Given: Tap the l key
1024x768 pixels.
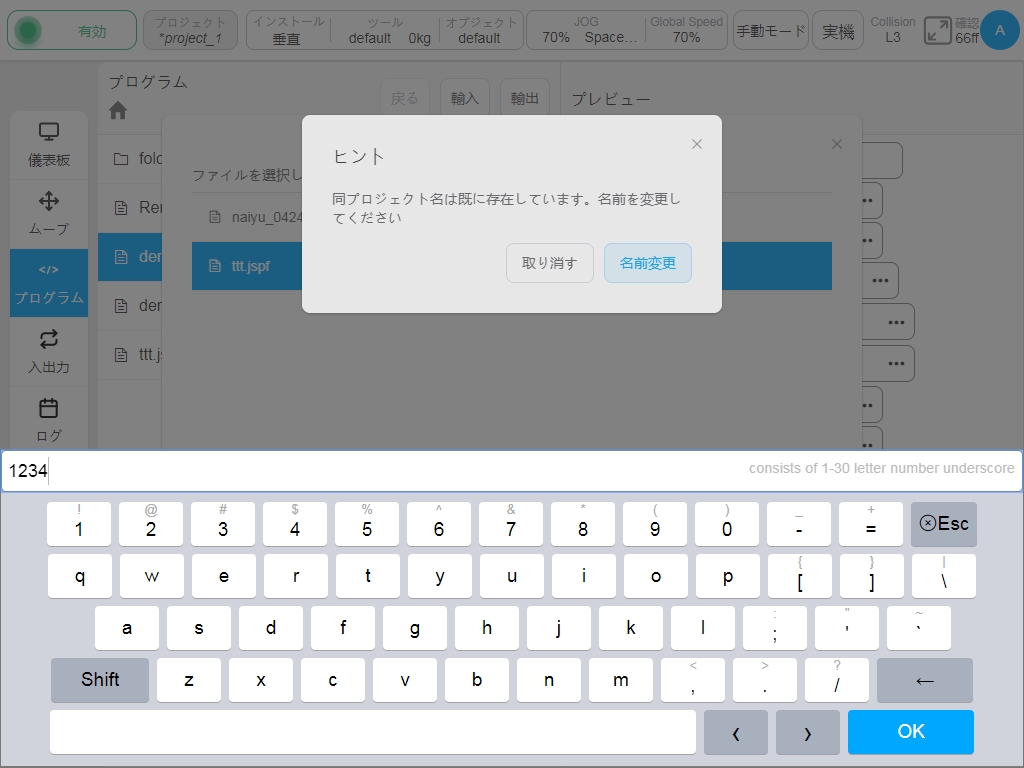Looking at the screenshot, I should pos(703,628).
